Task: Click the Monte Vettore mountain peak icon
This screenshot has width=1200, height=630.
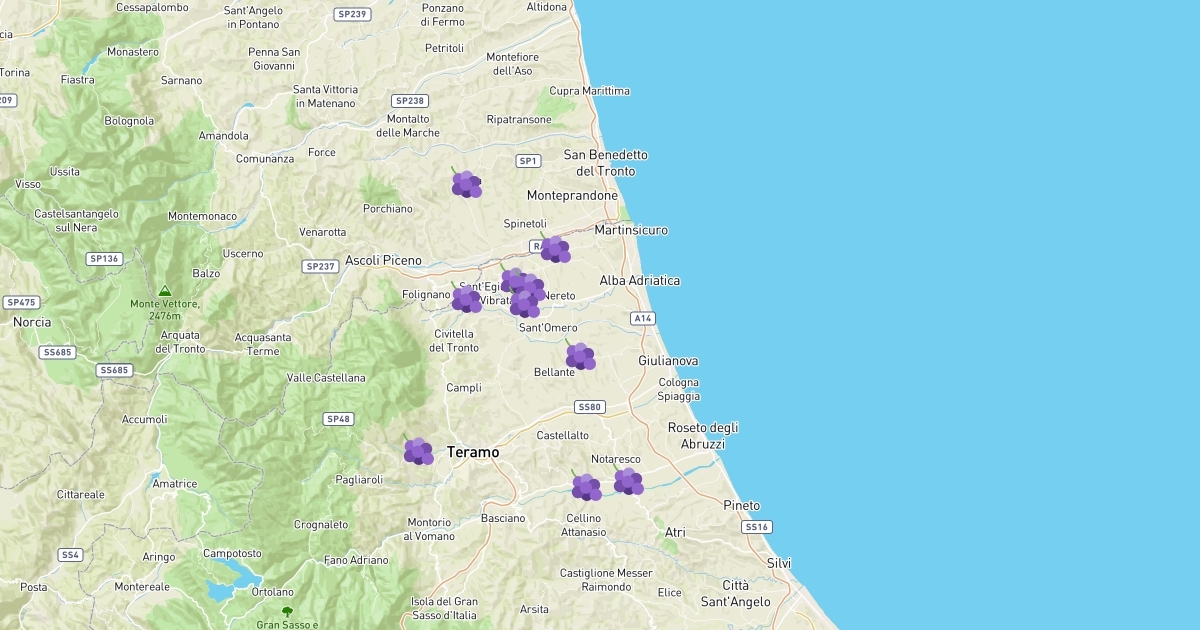Action: [165, 291]
